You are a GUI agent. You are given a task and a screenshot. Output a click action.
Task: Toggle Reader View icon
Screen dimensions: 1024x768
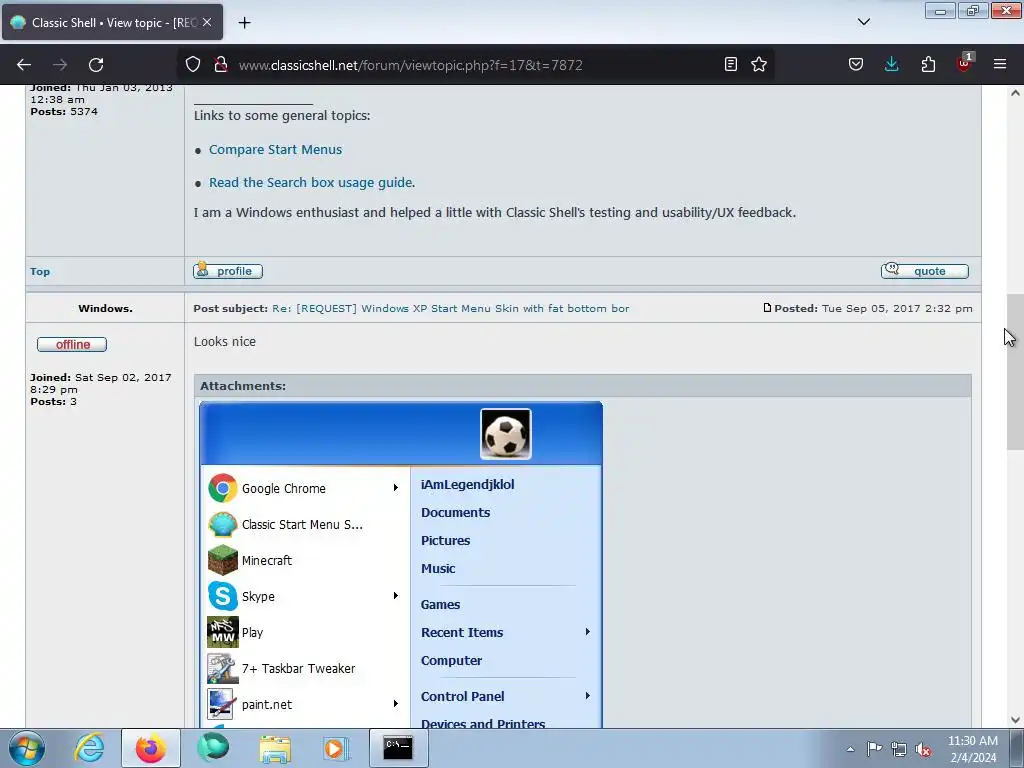(731, 64)
